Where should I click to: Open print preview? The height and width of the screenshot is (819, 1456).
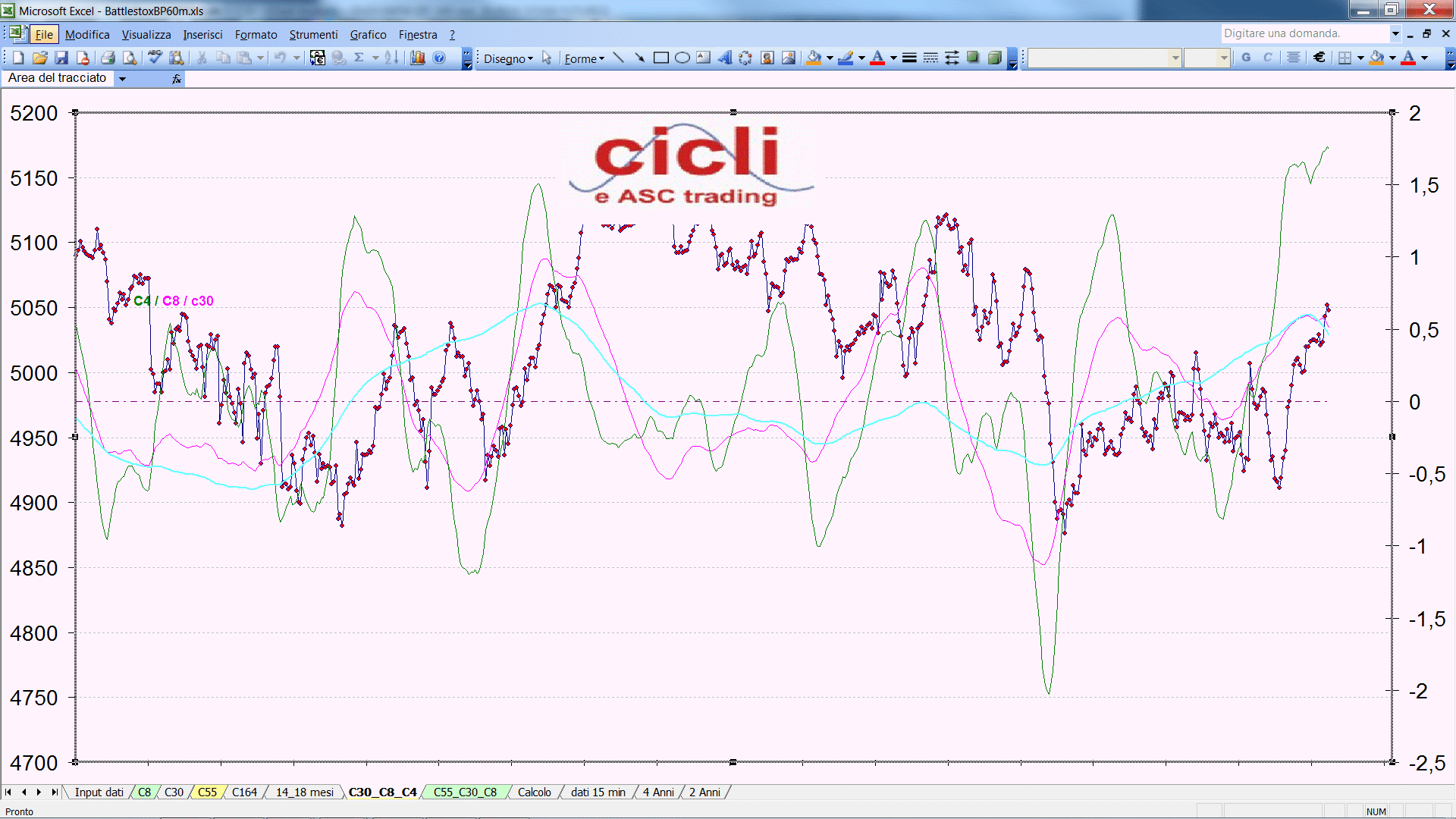(130, 58)
